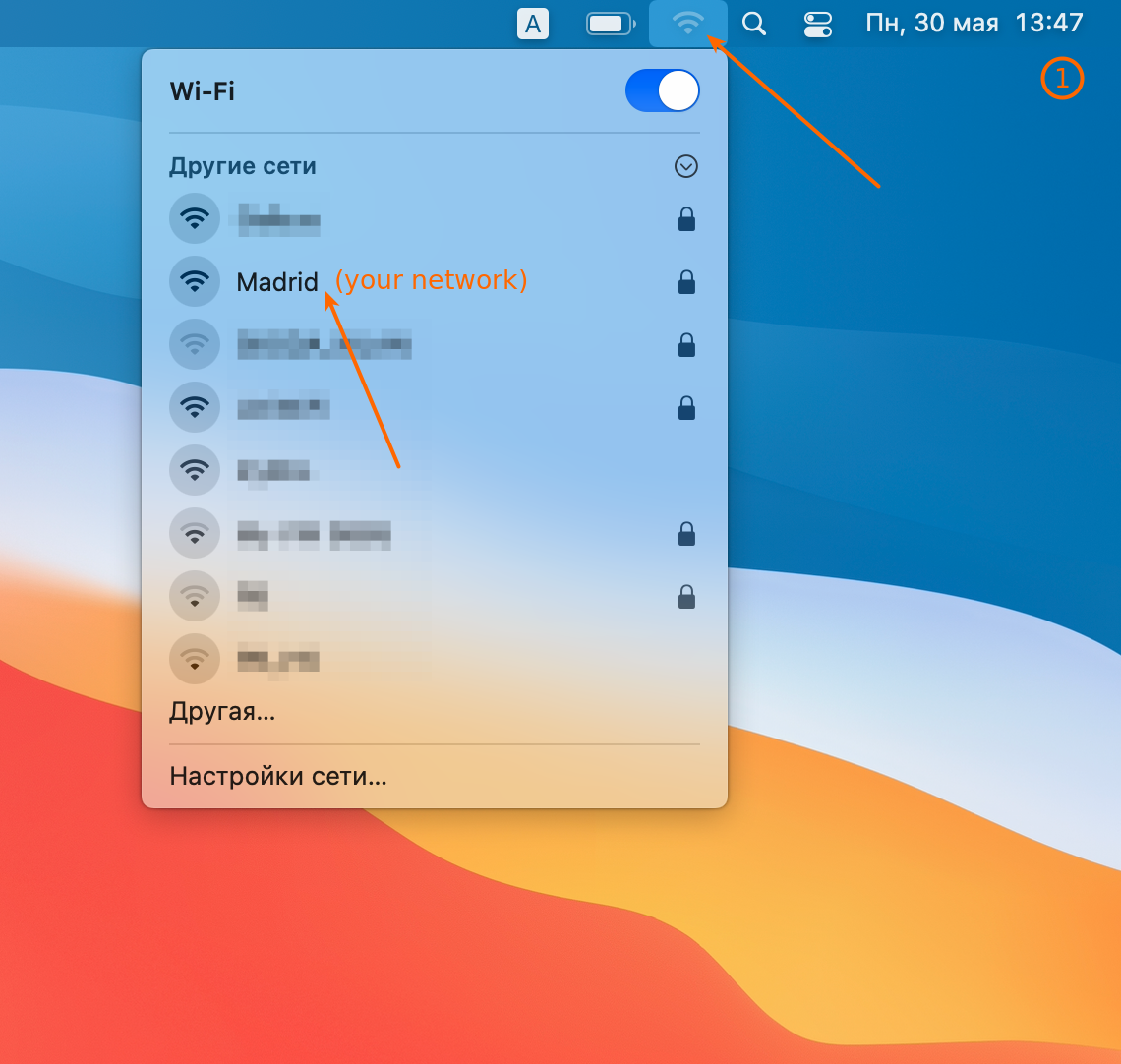The width and height of the screenshot is (1121, 1064).
Task: Click the keyboard input source 'A' icon
Action: (x=532, y=24)
